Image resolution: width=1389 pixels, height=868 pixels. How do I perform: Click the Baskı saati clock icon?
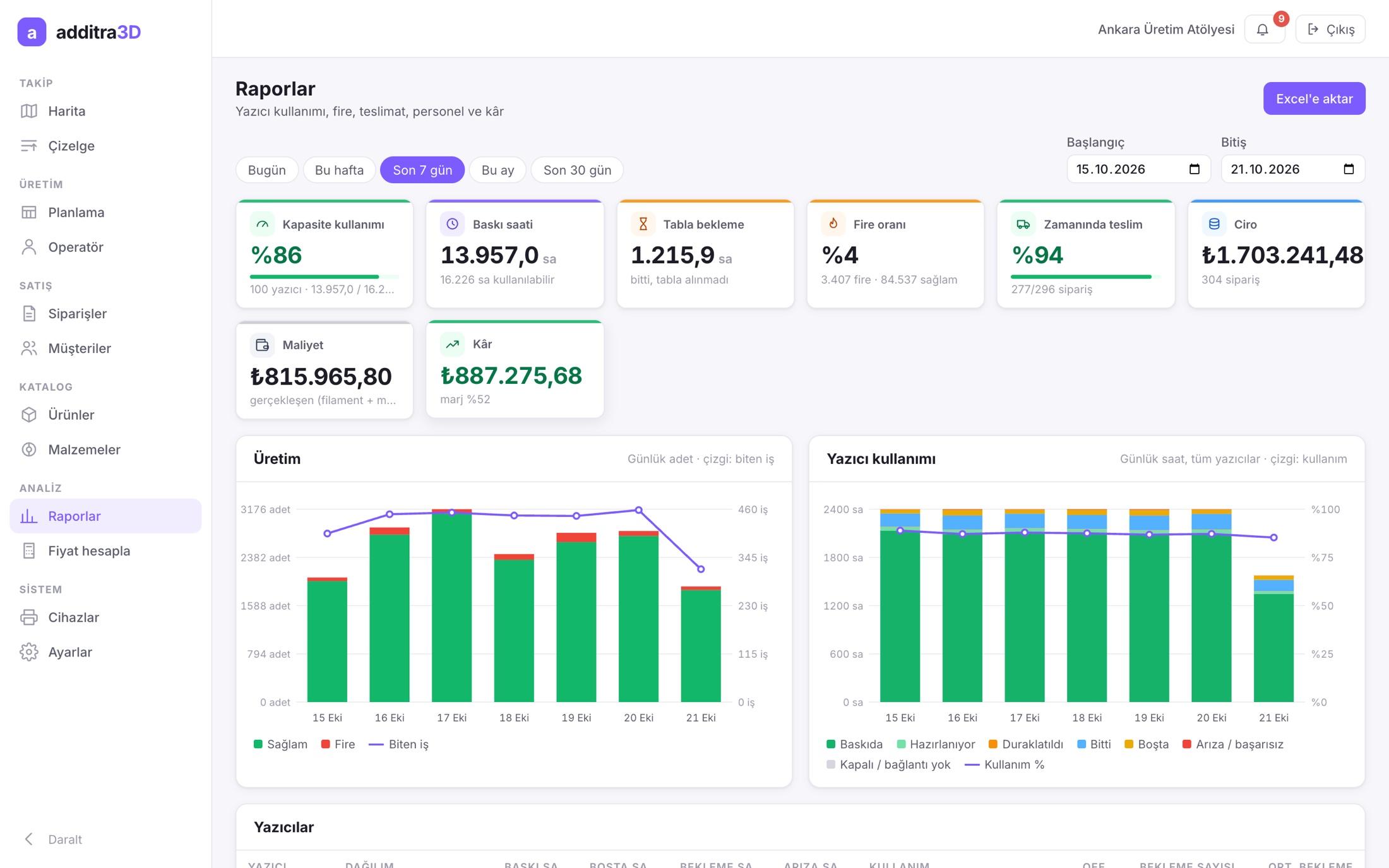tap(452, 224)
